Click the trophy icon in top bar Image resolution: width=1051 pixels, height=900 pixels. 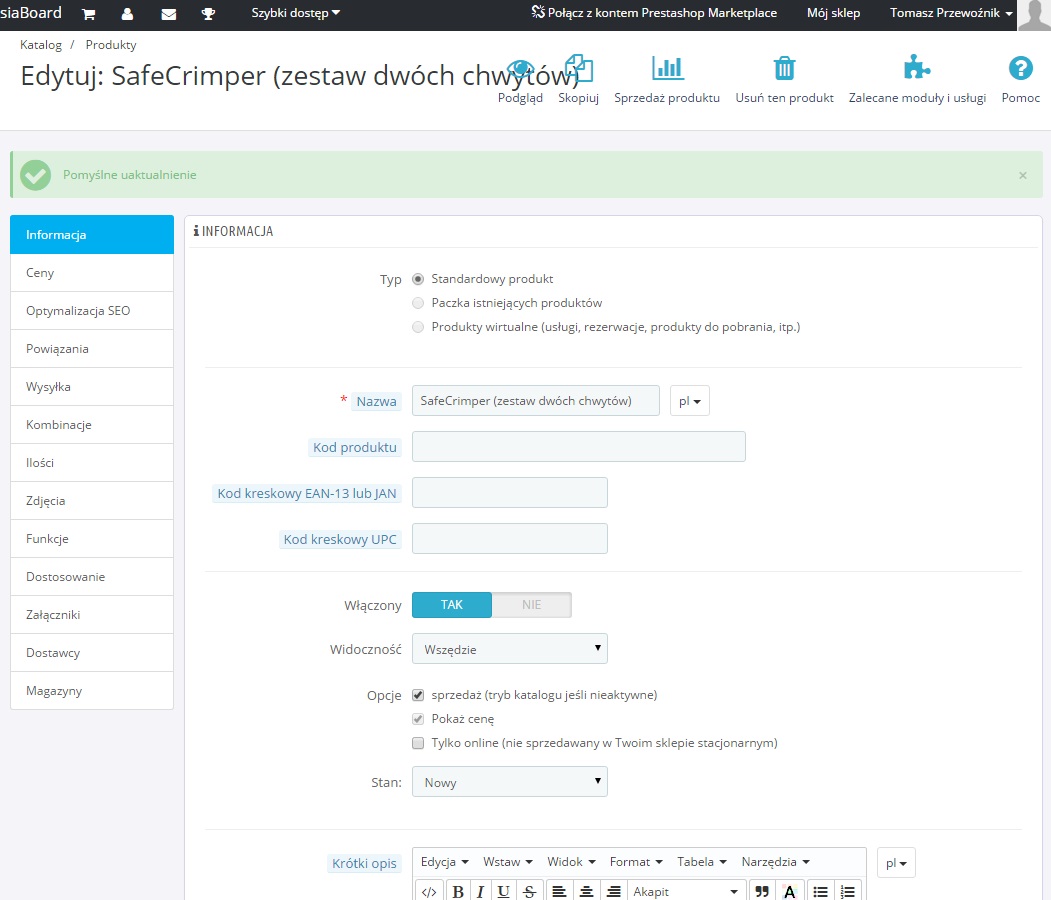pos(208,14)
